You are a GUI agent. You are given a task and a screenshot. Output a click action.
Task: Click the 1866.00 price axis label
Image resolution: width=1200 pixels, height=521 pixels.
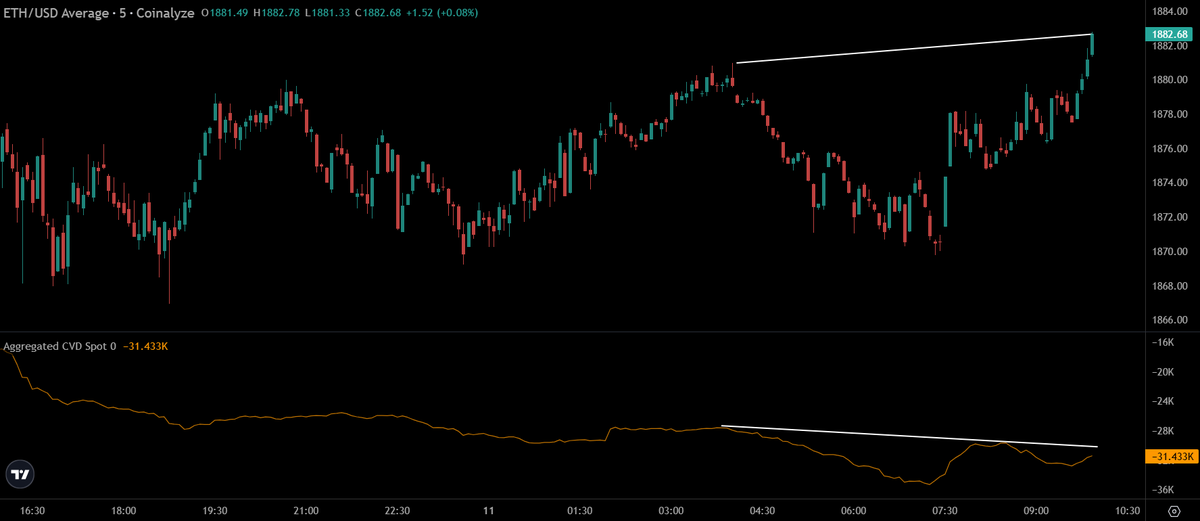tap(1169, 321)
